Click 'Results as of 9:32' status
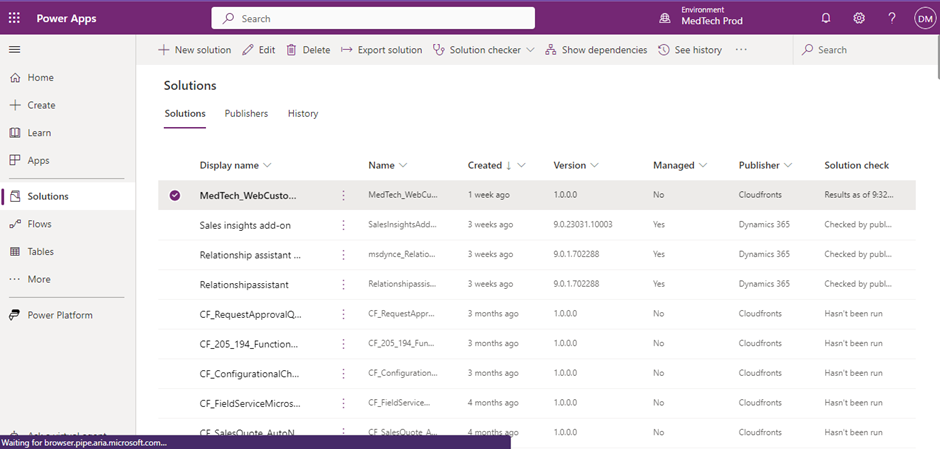Image resolution: width=940 pixels, height=449 pixels. (x=858, y=195)
